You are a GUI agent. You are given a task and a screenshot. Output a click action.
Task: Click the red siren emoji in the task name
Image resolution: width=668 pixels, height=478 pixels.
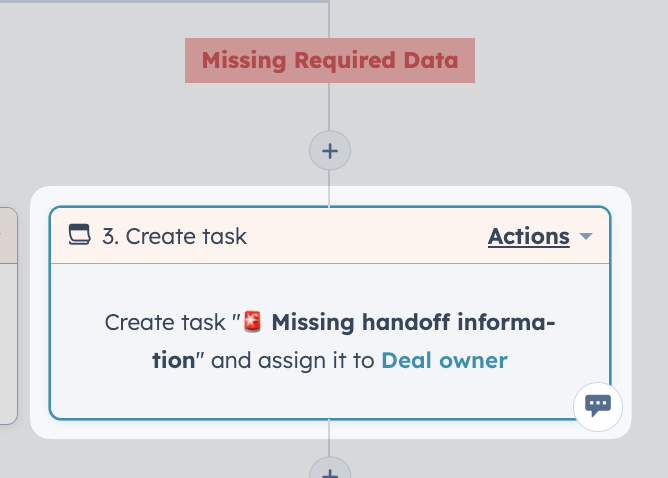coord(252,321)
